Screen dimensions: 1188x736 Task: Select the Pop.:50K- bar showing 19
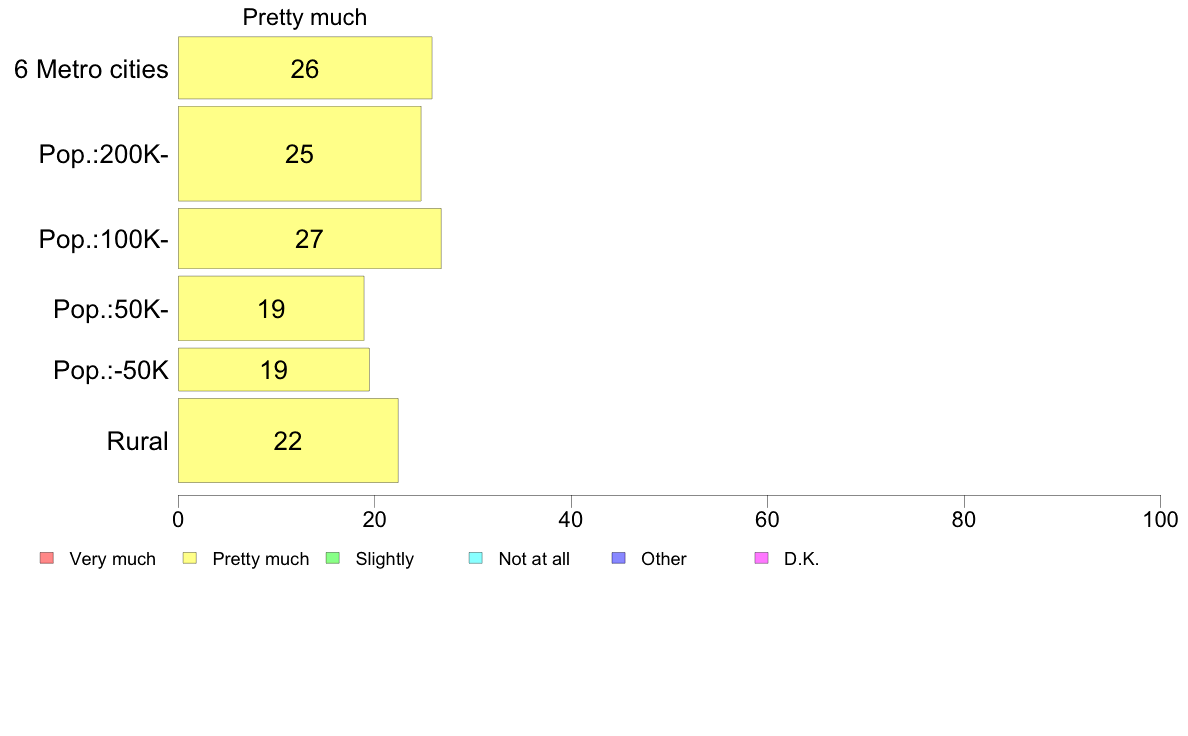[x=271, y=308]
